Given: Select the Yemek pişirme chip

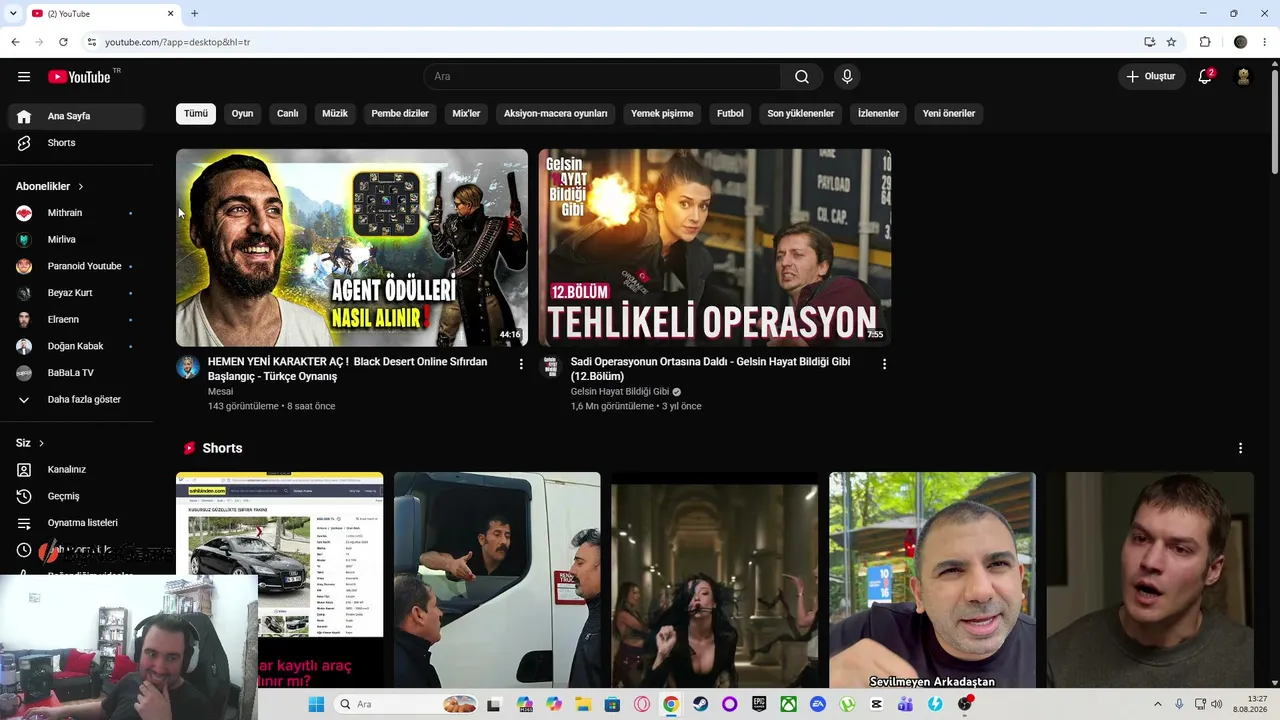Looking at the screenshot, I should point(662,114).
